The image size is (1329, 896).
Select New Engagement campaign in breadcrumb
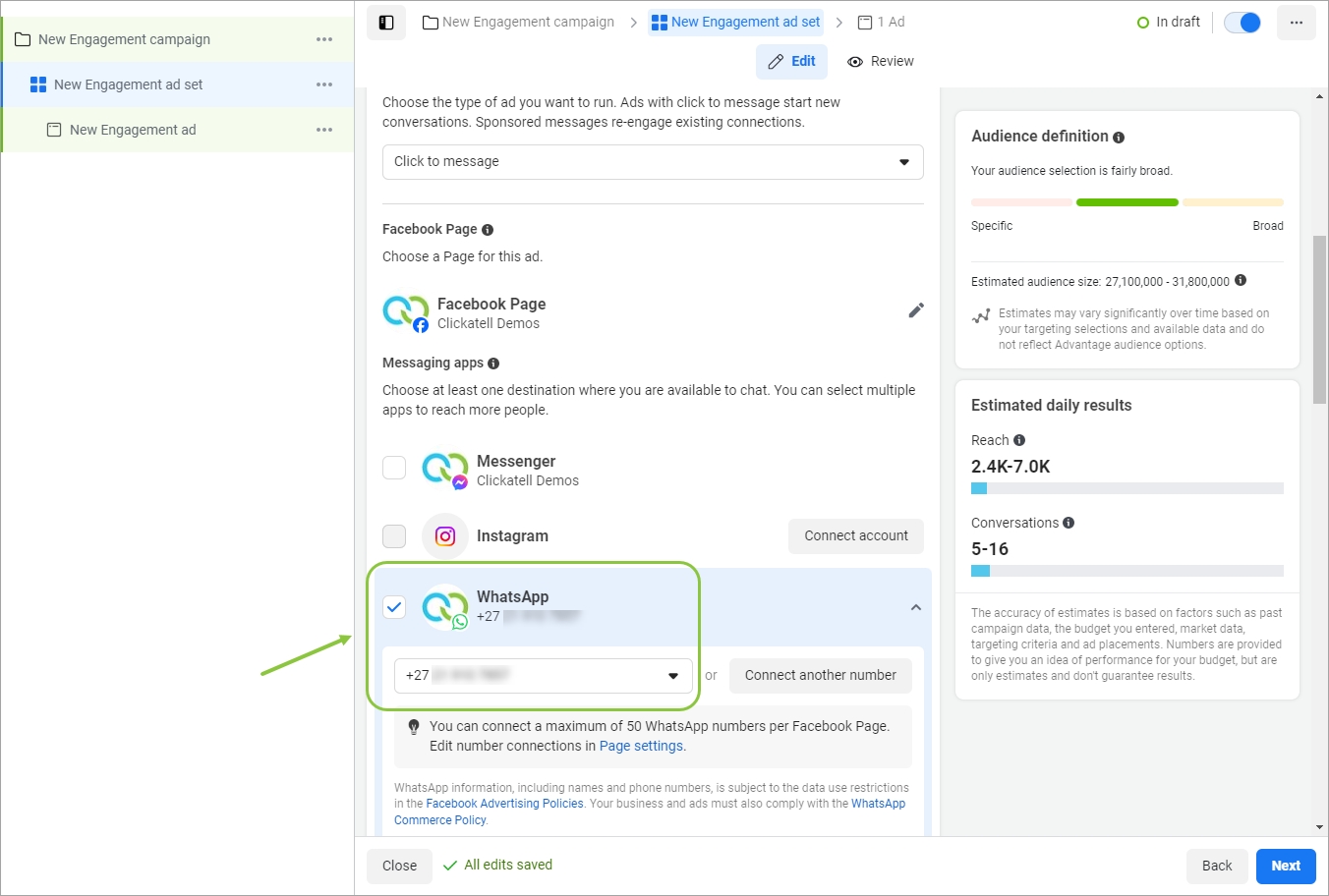pyautogui.click(x=519, y=22)
